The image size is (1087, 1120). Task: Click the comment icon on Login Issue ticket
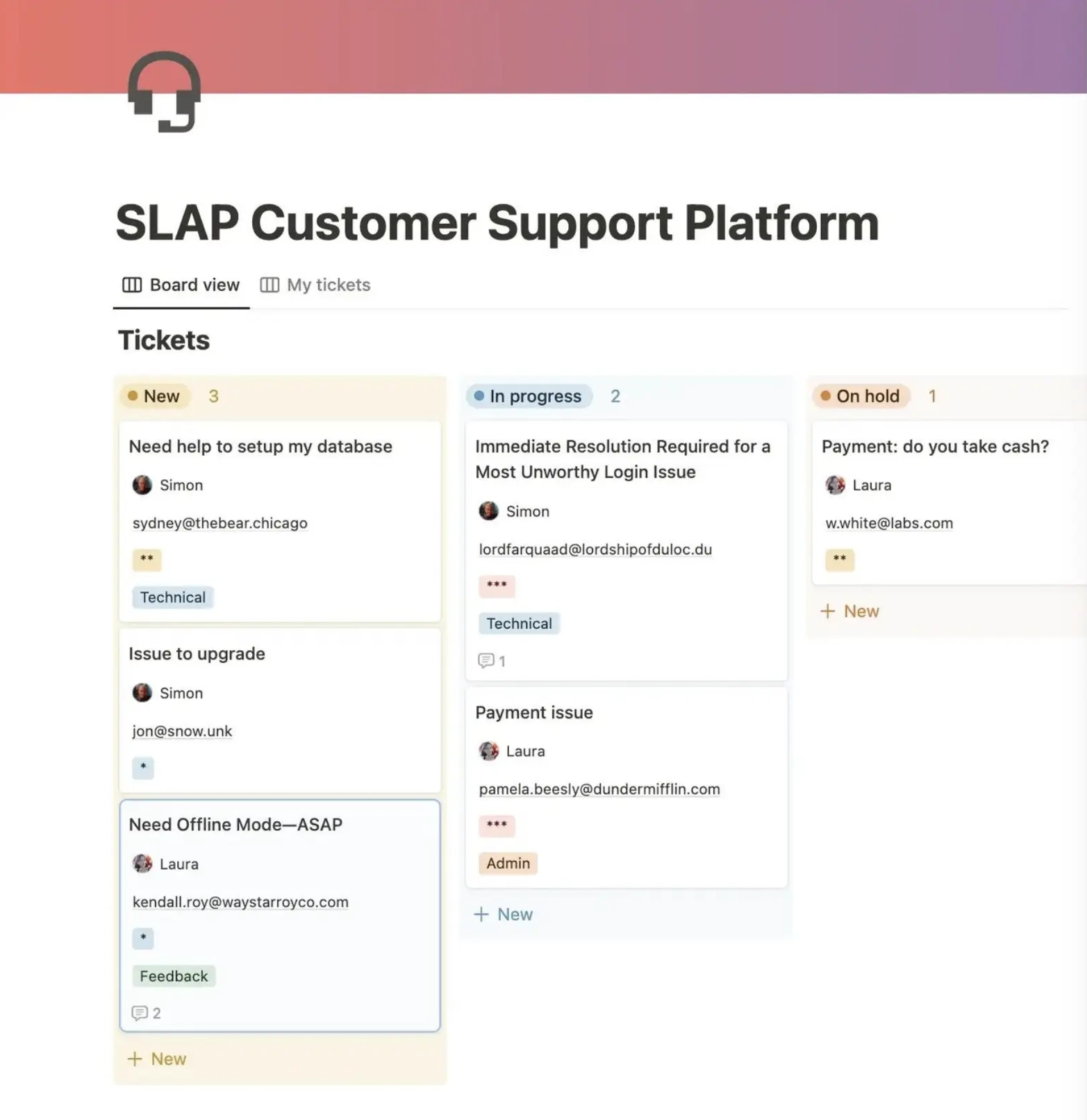(x=486, y=661)
